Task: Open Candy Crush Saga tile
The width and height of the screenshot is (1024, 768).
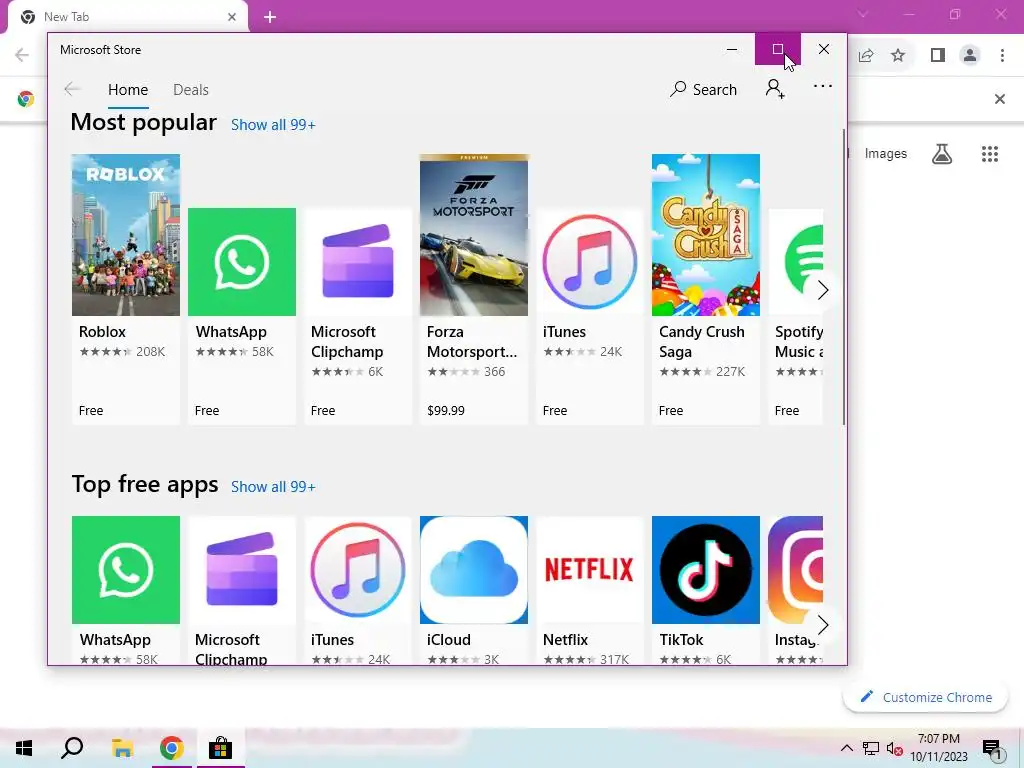Action: (706, 289)
